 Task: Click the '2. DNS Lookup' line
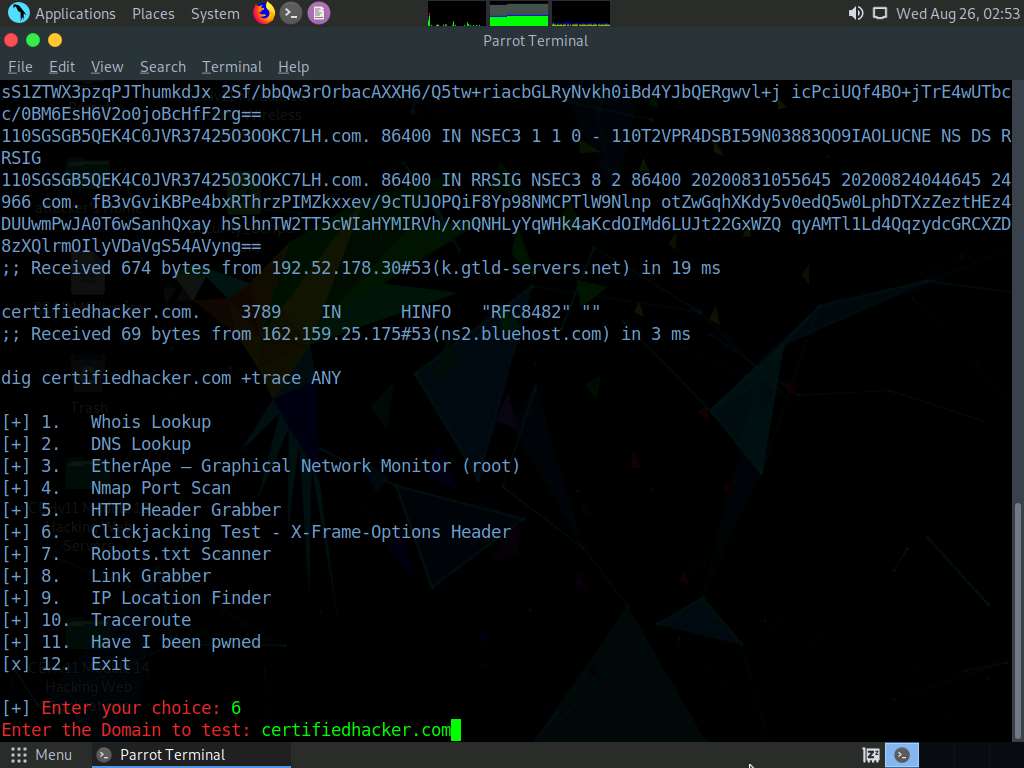pos(97,444)
